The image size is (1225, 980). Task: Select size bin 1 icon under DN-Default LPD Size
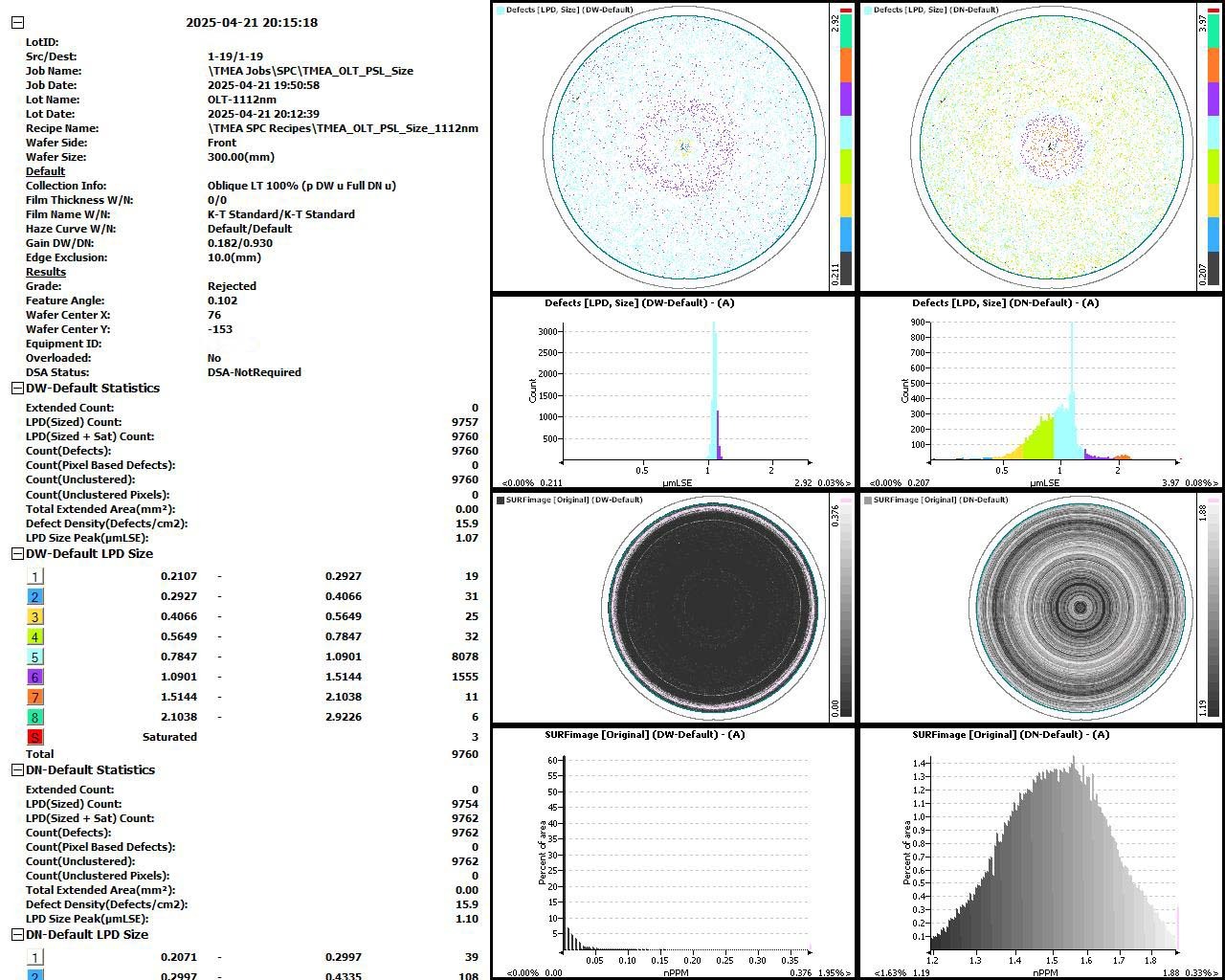[x=36, y=956]
